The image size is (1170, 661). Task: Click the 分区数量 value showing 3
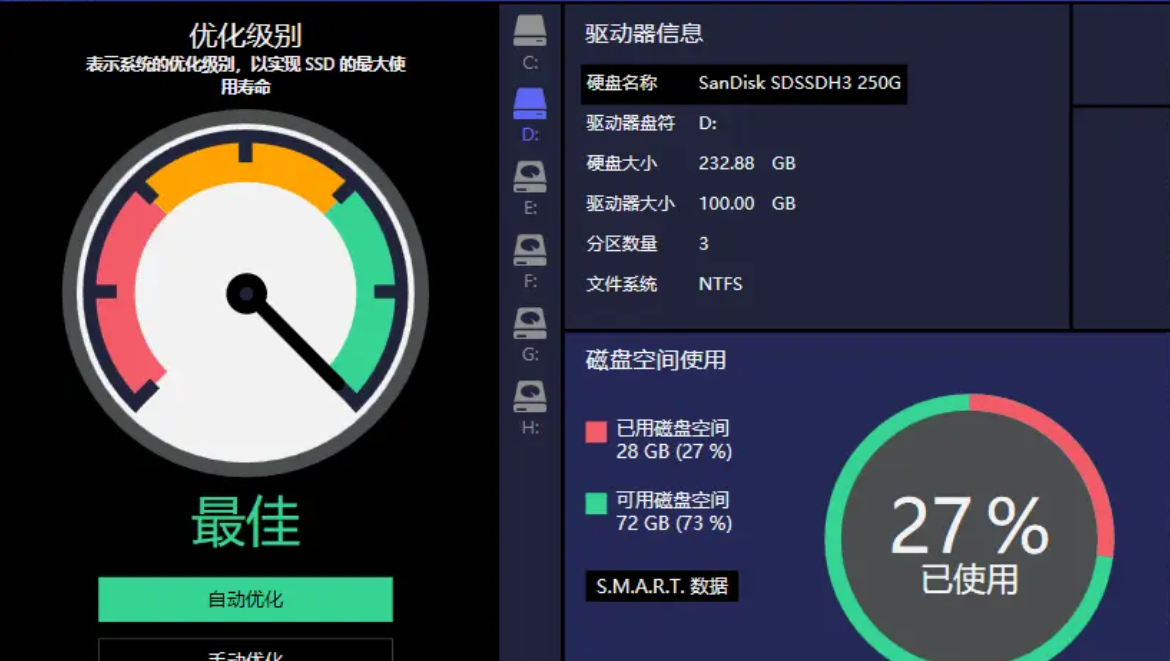703,244
